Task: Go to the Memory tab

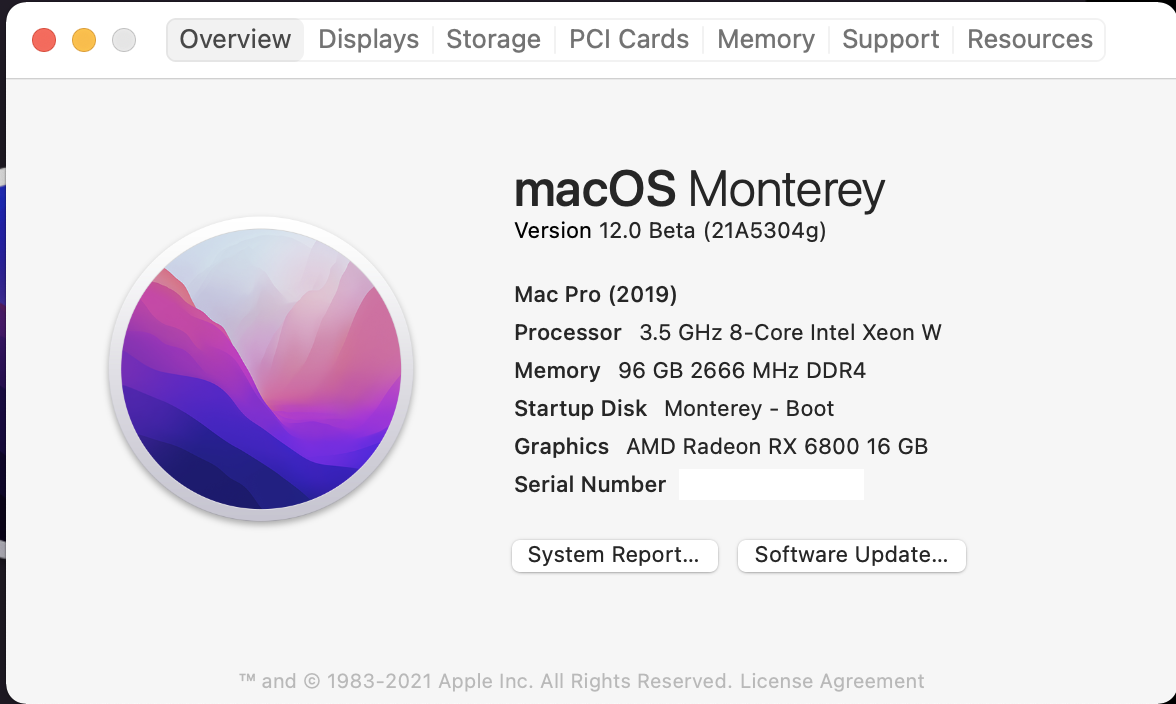Action: click(766, 40)
